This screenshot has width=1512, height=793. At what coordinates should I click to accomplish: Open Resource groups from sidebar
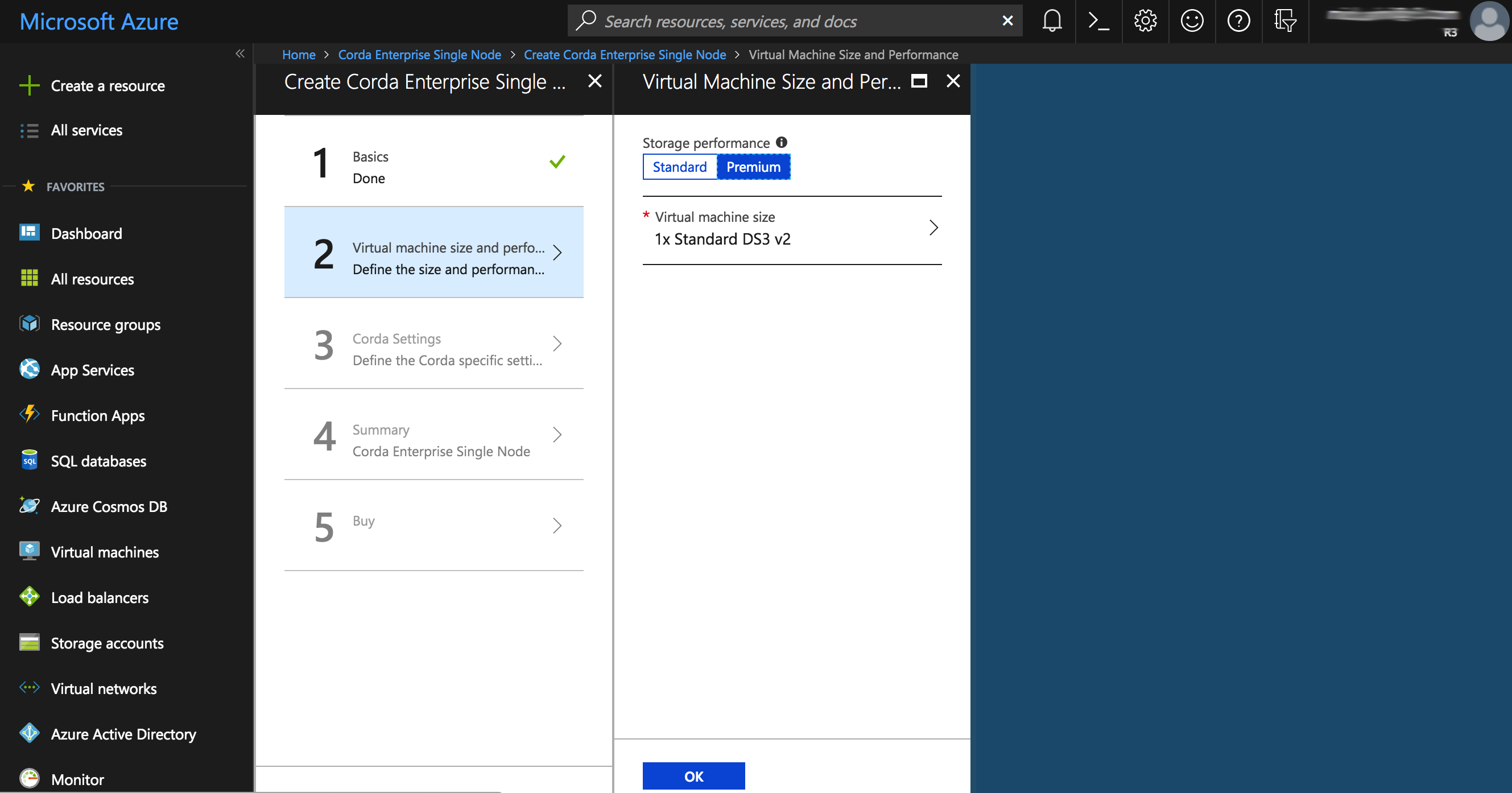click(x=106, y=325)
